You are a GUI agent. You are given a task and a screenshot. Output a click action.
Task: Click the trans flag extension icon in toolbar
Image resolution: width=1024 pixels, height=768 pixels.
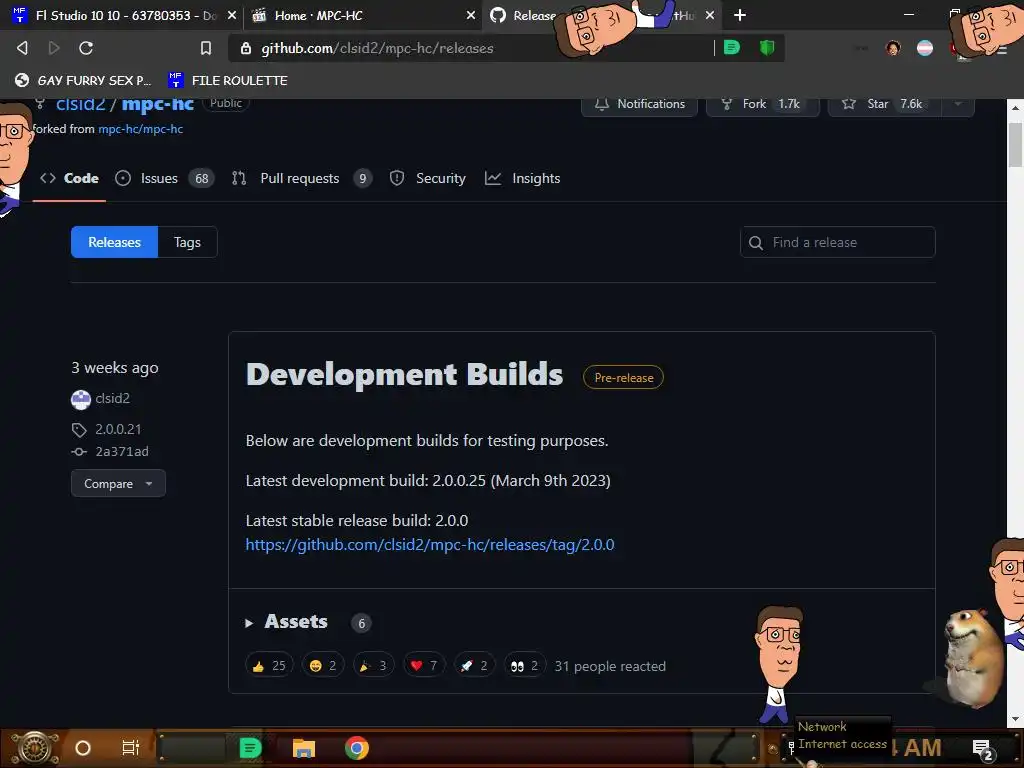[925, 48]
